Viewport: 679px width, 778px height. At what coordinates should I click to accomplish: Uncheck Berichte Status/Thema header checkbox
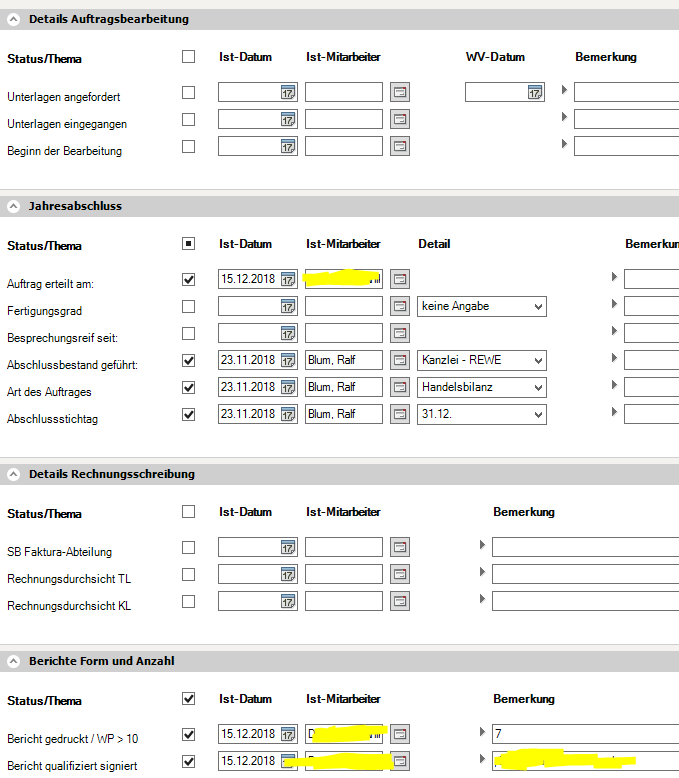click(189, 699)
